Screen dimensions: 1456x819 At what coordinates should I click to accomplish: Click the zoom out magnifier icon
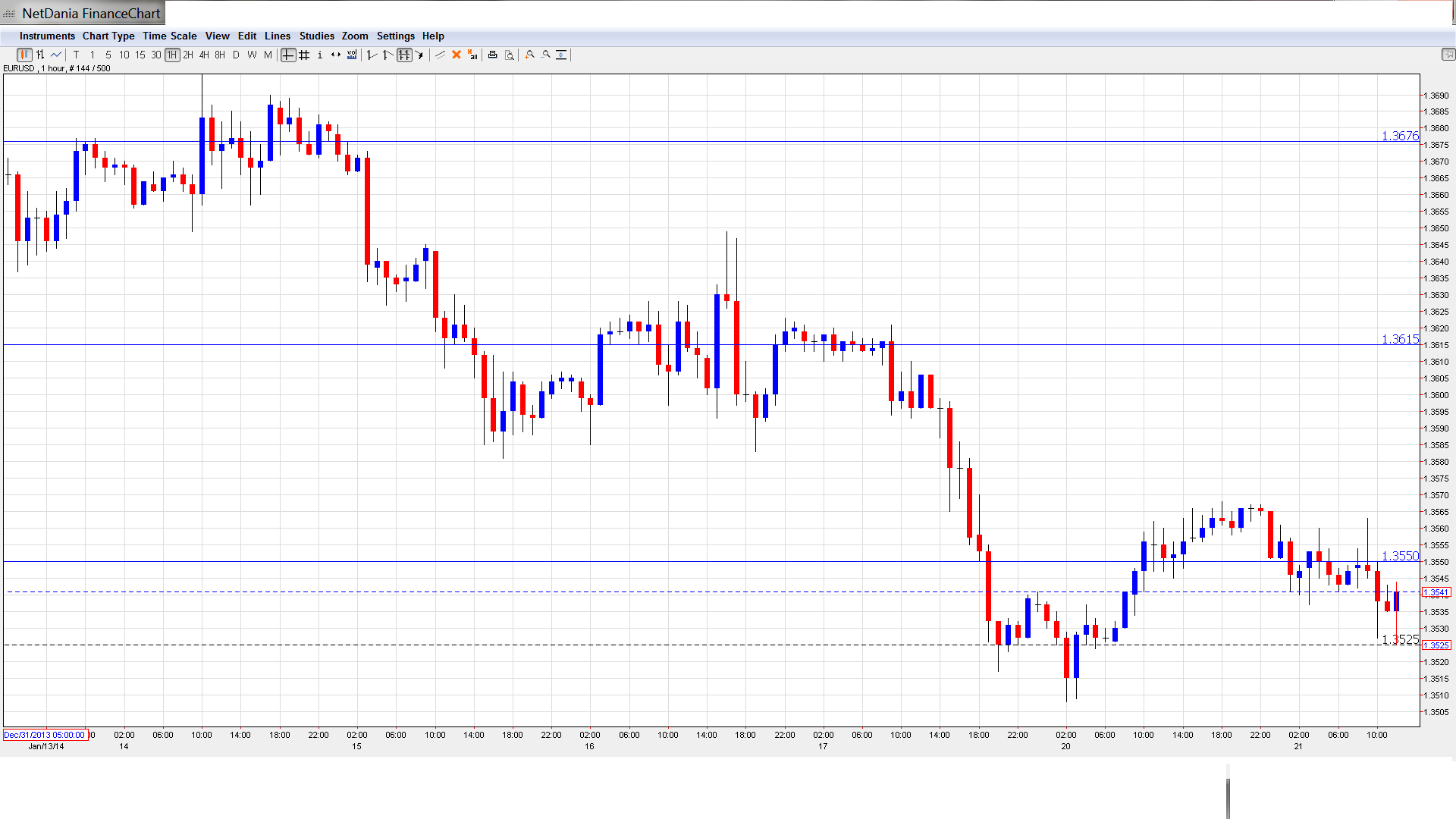click(546, 55)
